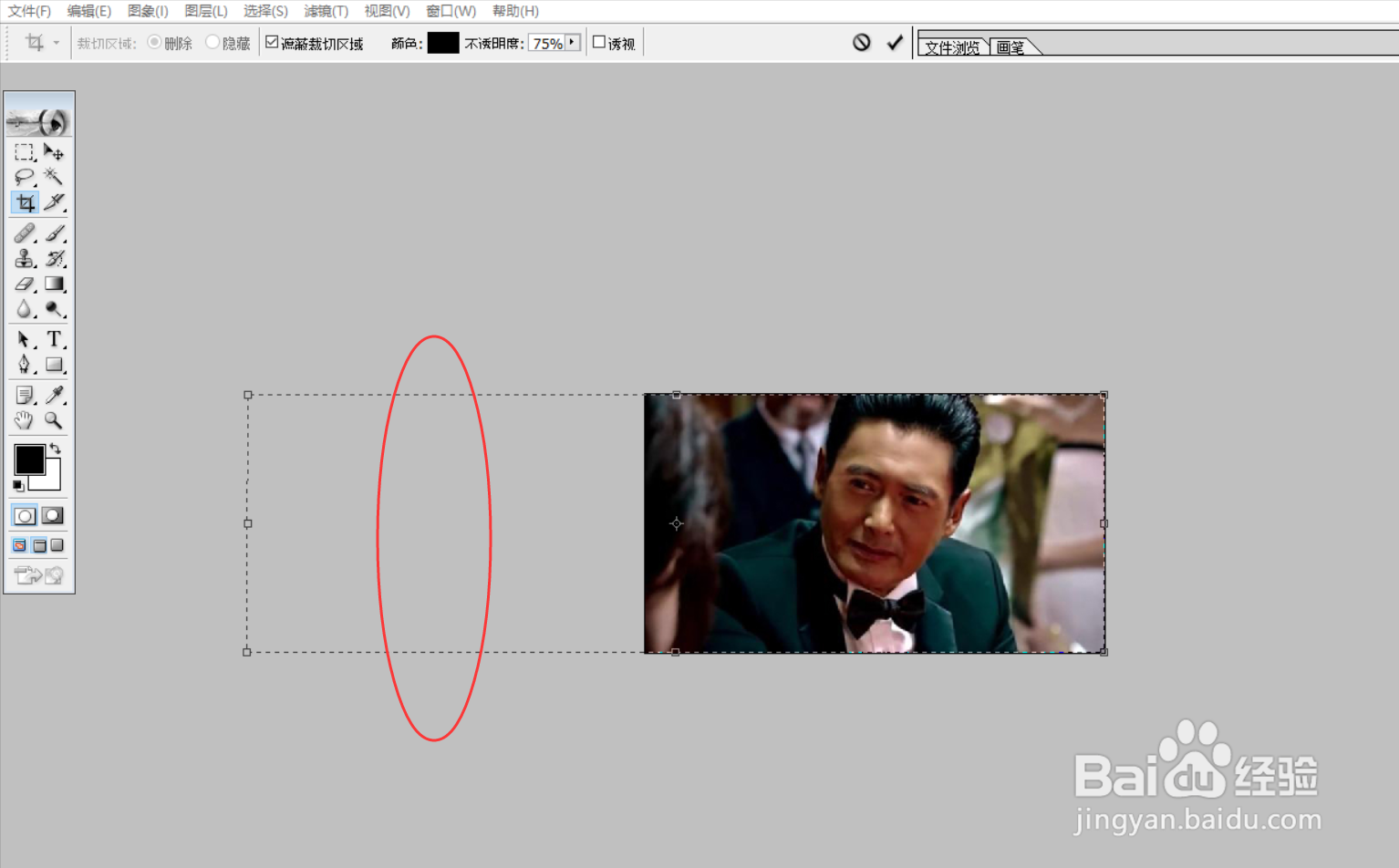Select the Hand tool
Viewport: 1399px width, 868px height.
point(25,420)
